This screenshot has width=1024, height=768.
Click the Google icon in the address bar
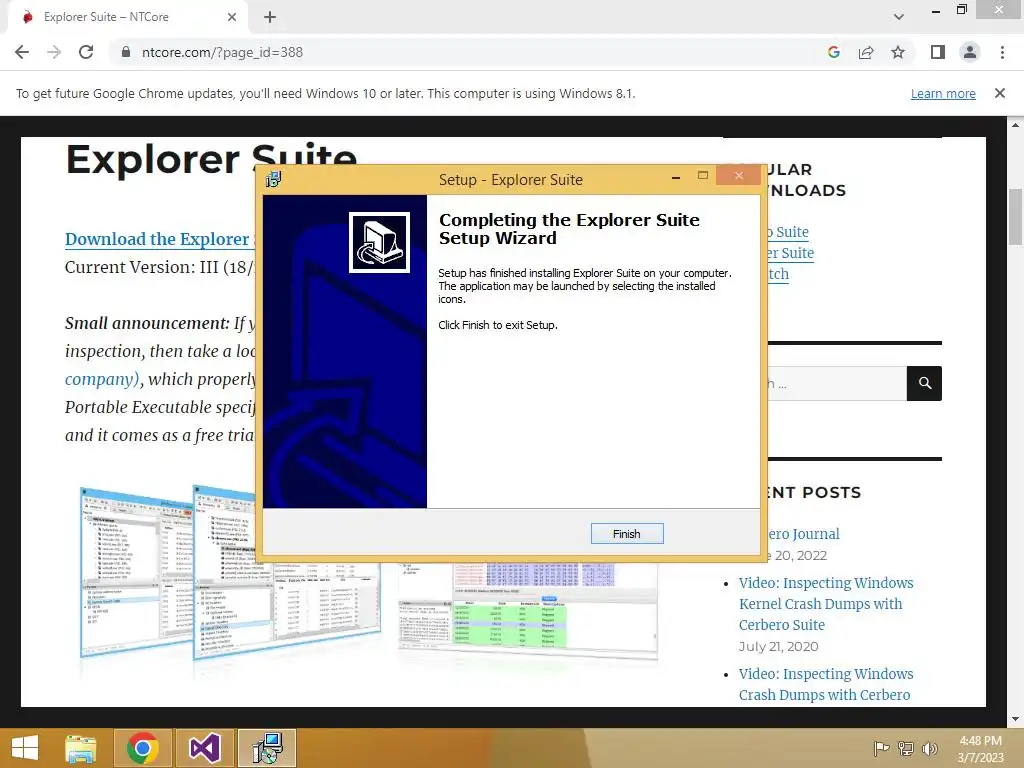click(833, 52)
